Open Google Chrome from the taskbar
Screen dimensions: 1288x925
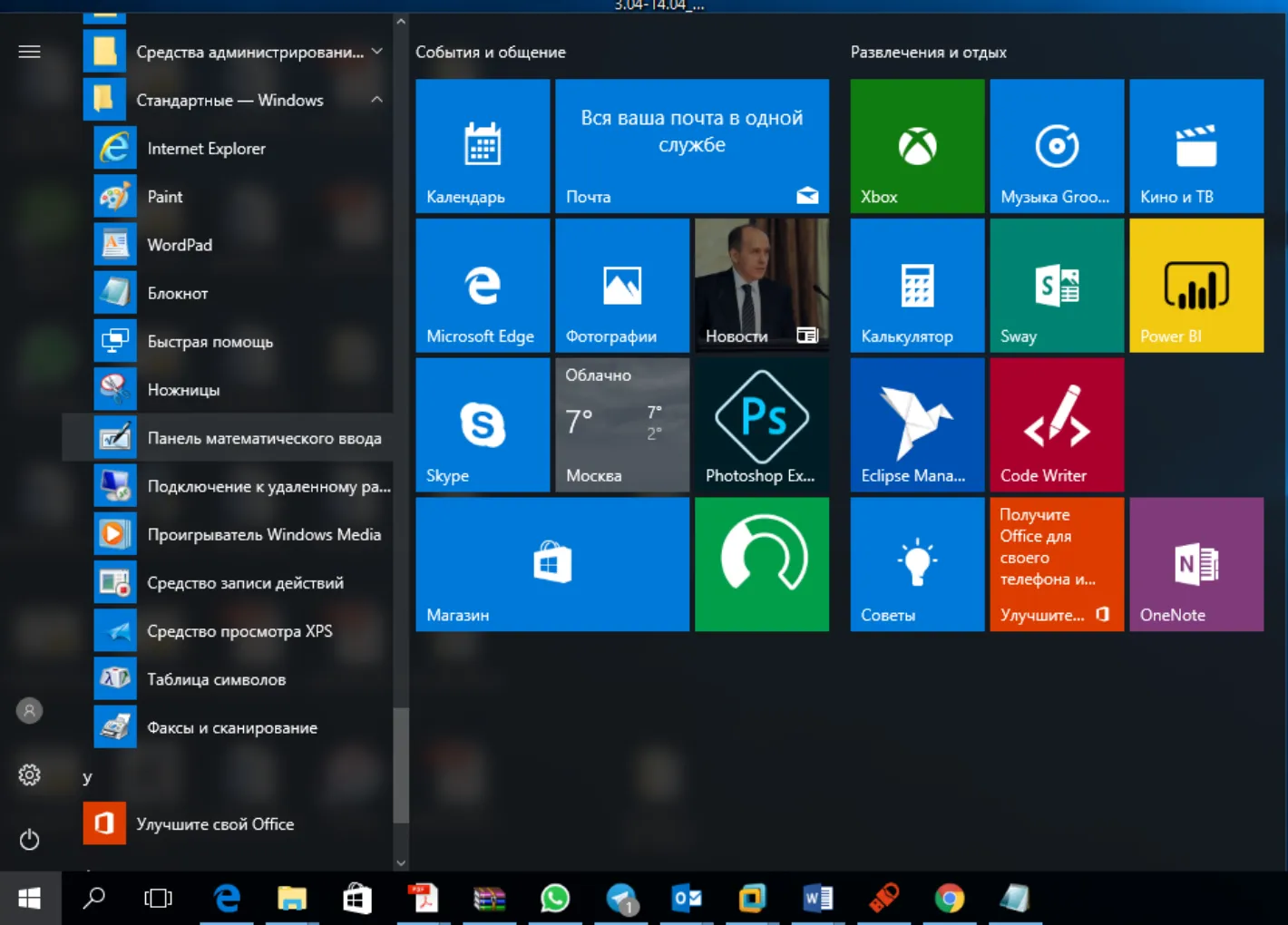950,899
